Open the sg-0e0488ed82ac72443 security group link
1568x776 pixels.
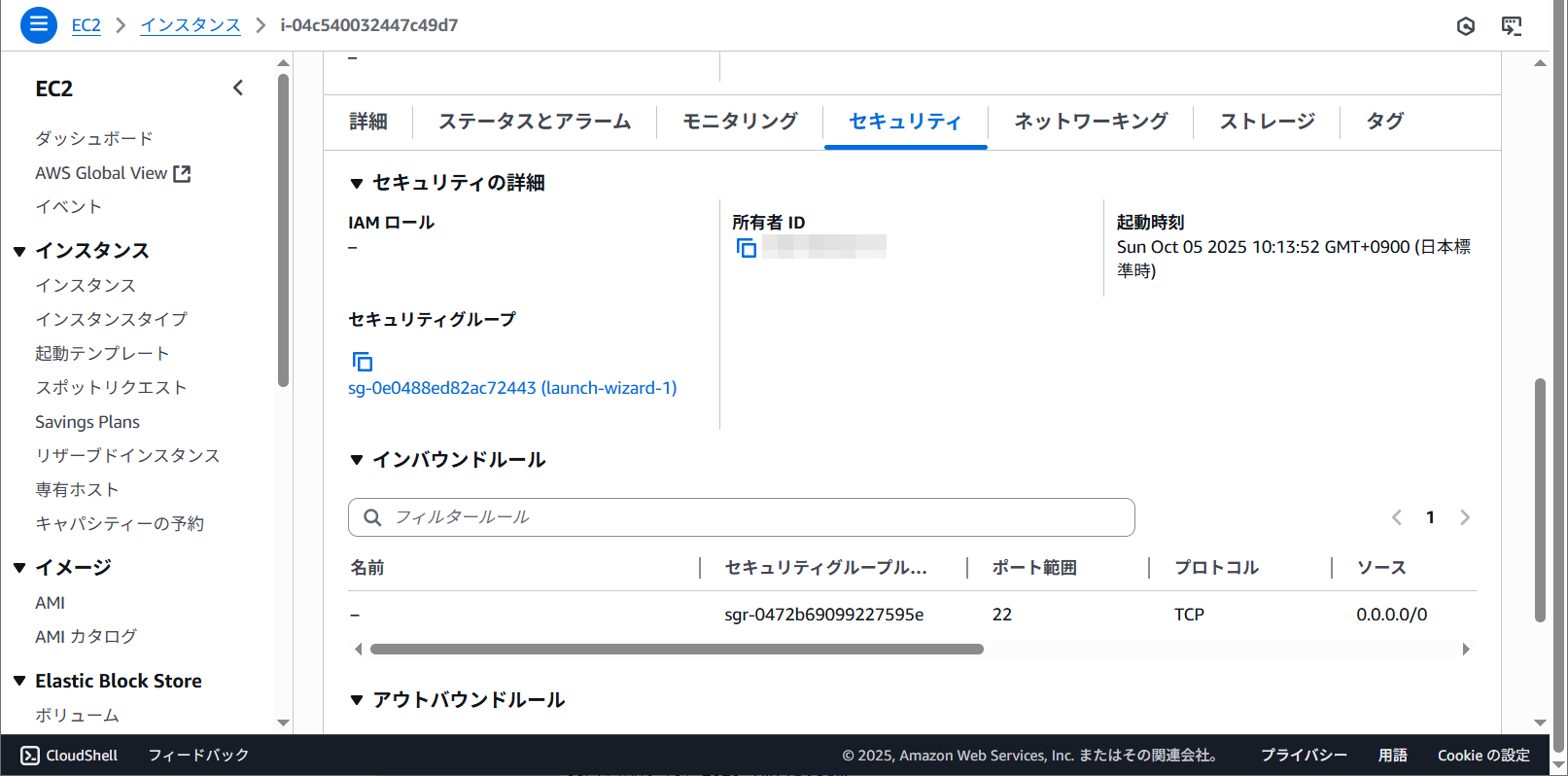click(512, 388)
